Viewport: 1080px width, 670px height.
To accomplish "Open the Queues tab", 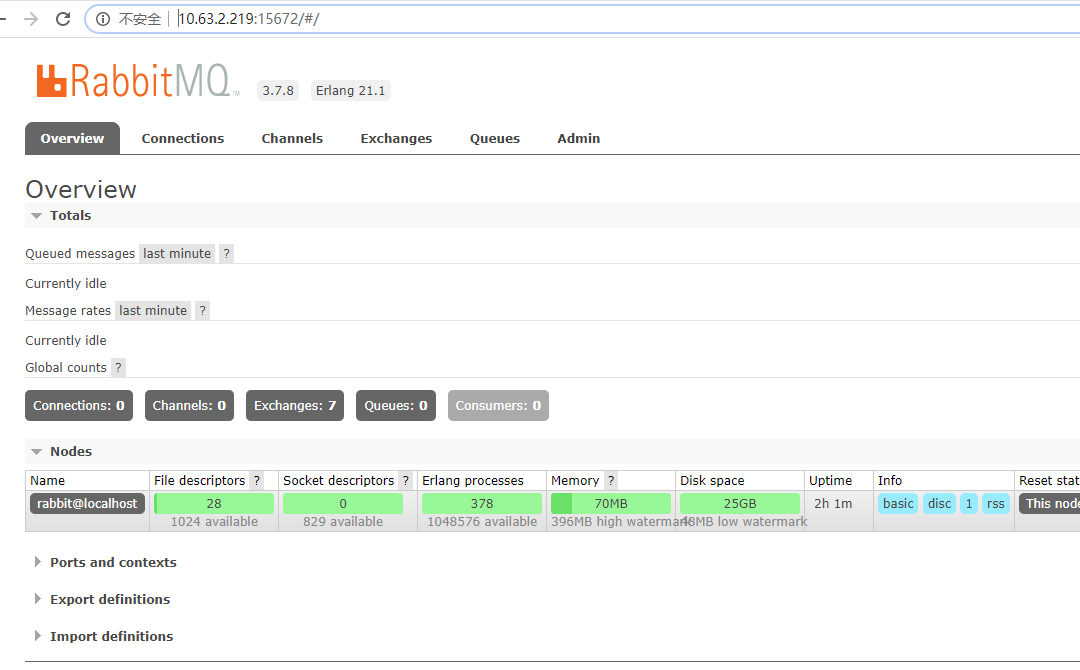I will pyautogui.click(x=495, y=139).
